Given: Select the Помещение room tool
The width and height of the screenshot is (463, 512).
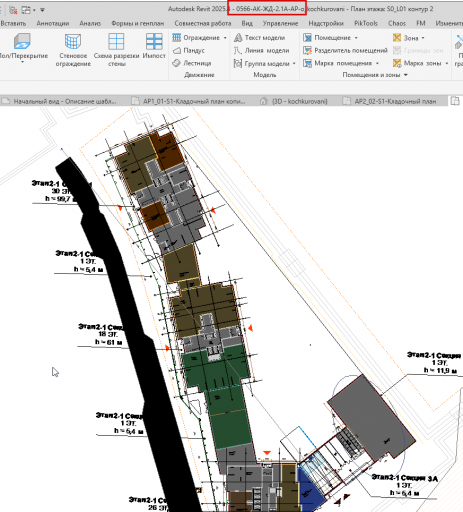Looking at the screenshot, I should point(327,38).
